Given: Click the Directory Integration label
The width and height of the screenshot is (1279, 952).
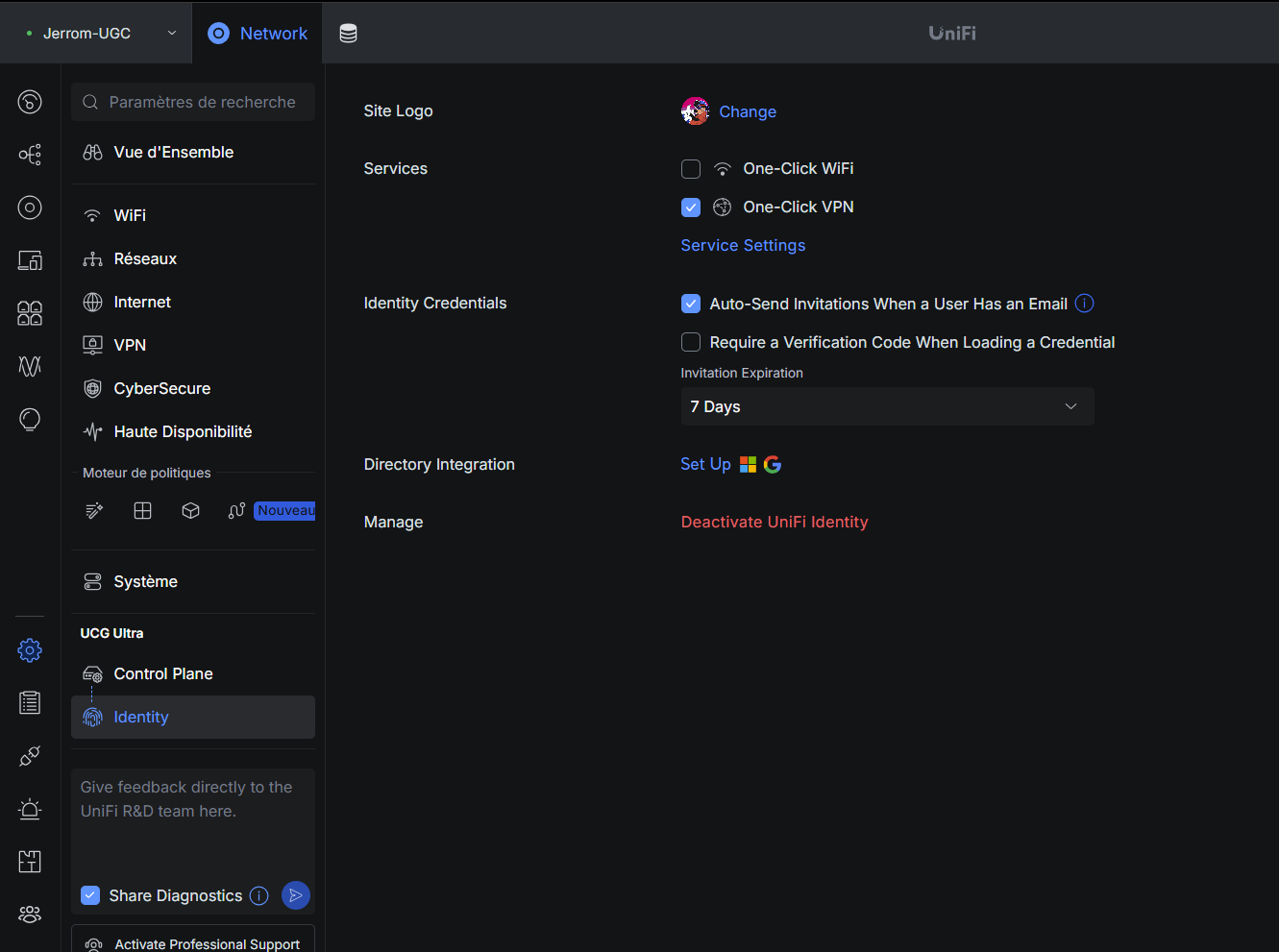Looking at the screenshot, I should click(439, 464).
